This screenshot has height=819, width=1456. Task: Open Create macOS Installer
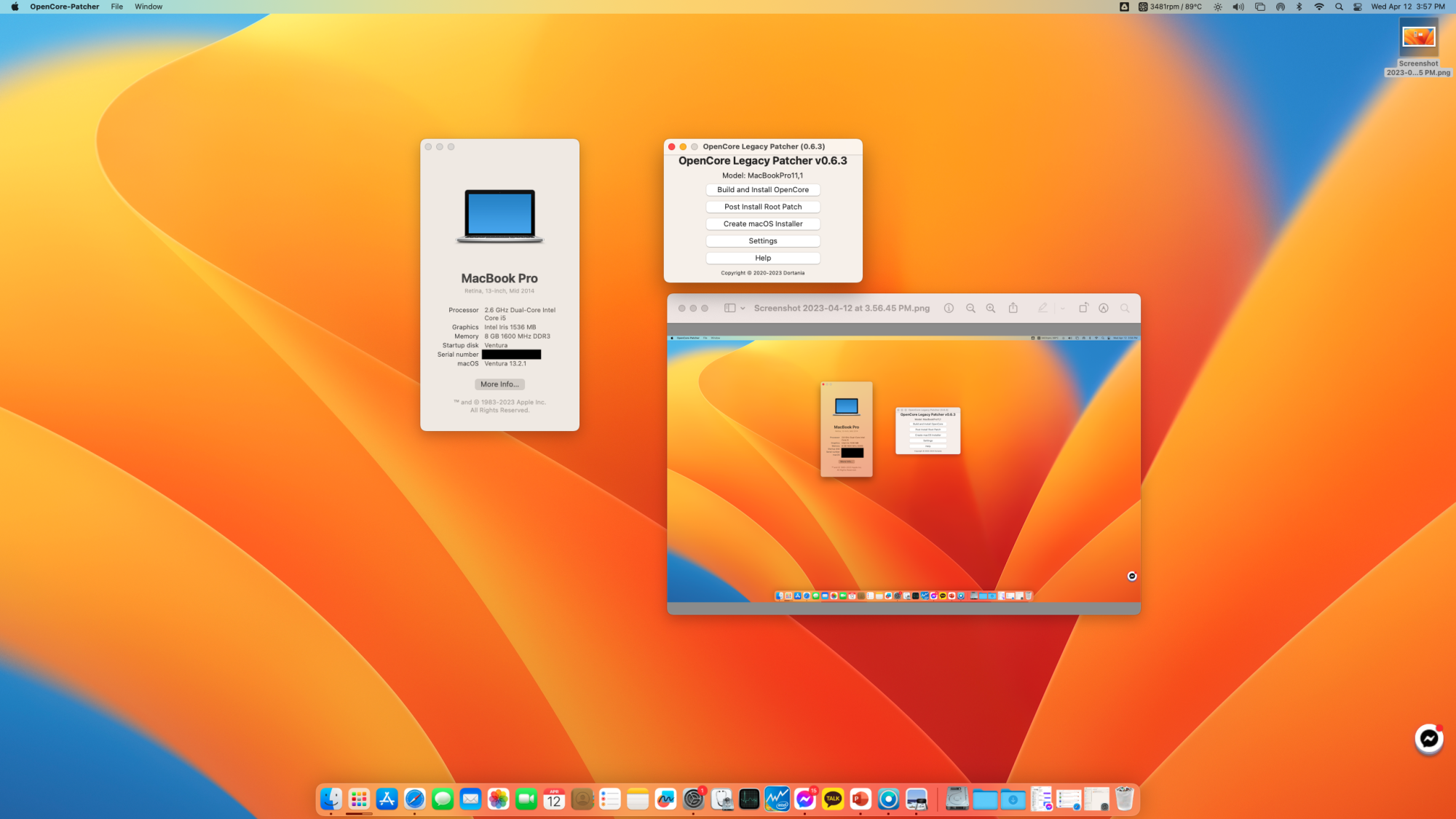pyautogui.click(x=763, y=224)
